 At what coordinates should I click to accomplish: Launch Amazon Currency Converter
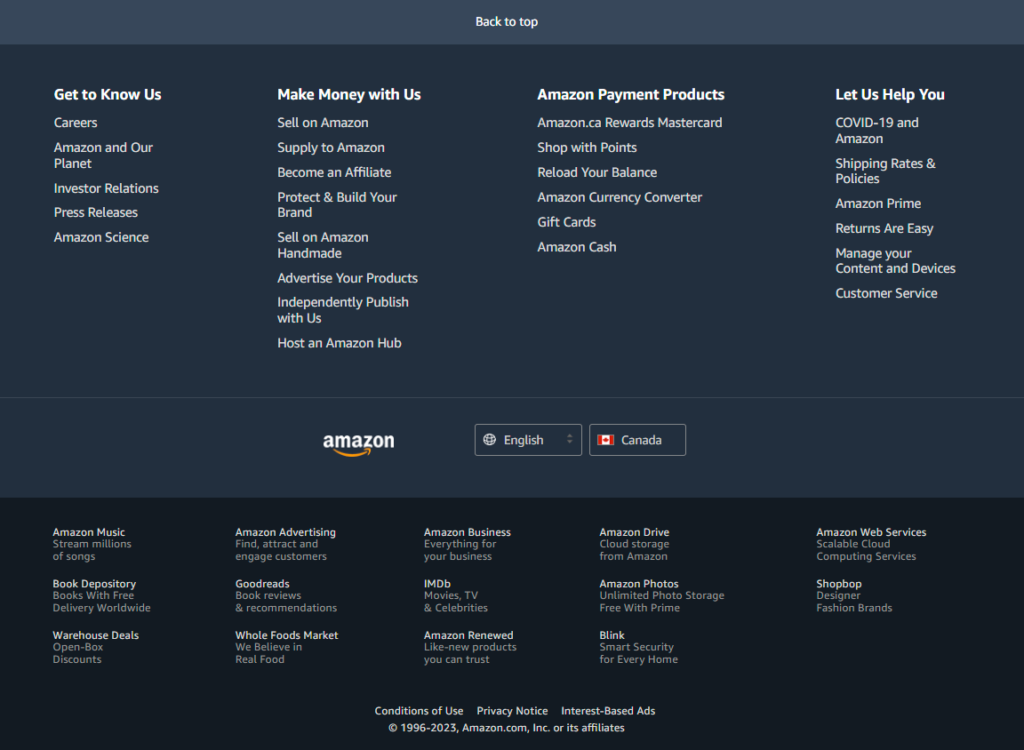pyautogui.click(x=620, y=197)
